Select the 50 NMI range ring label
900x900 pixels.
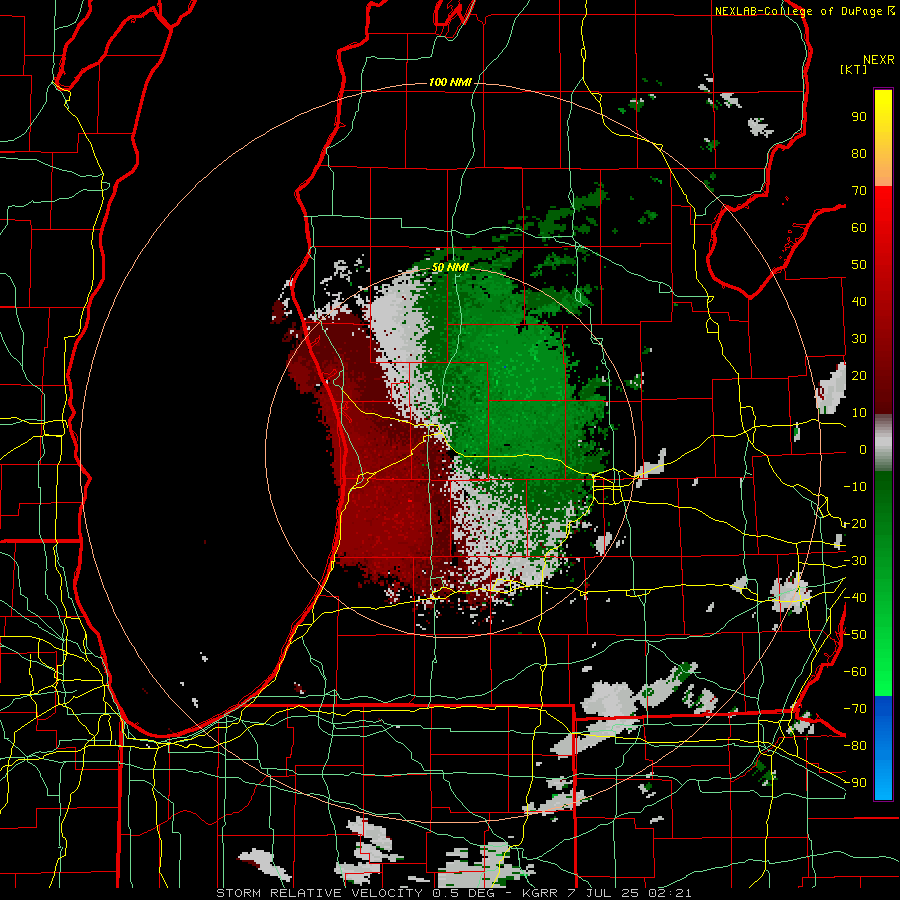450,267
